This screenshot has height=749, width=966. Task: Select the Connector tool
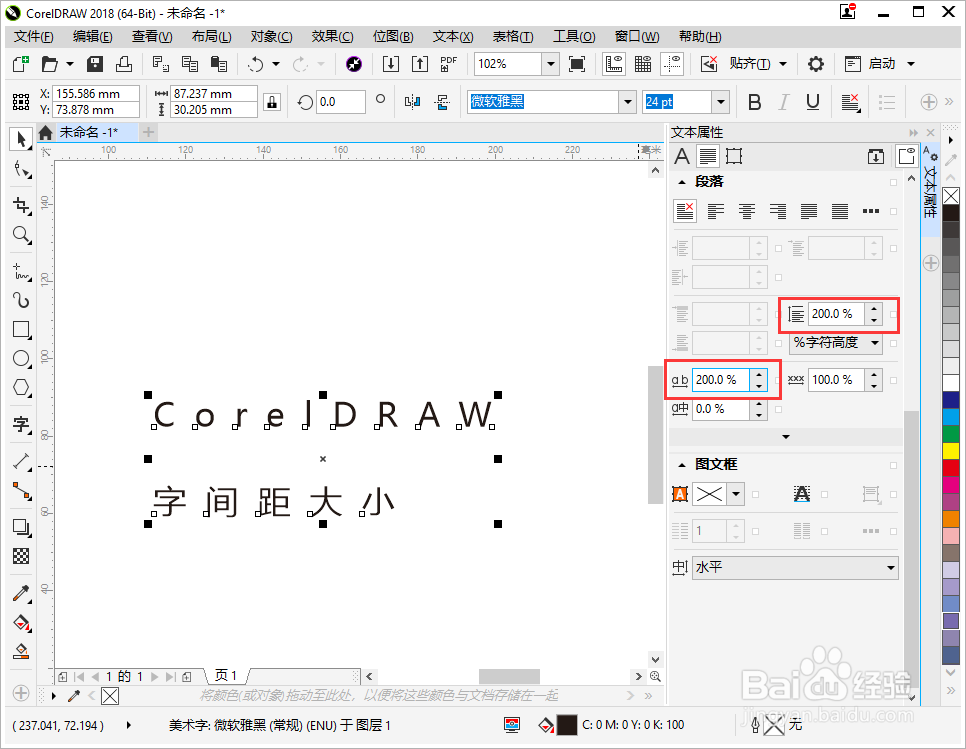point(21,490)
